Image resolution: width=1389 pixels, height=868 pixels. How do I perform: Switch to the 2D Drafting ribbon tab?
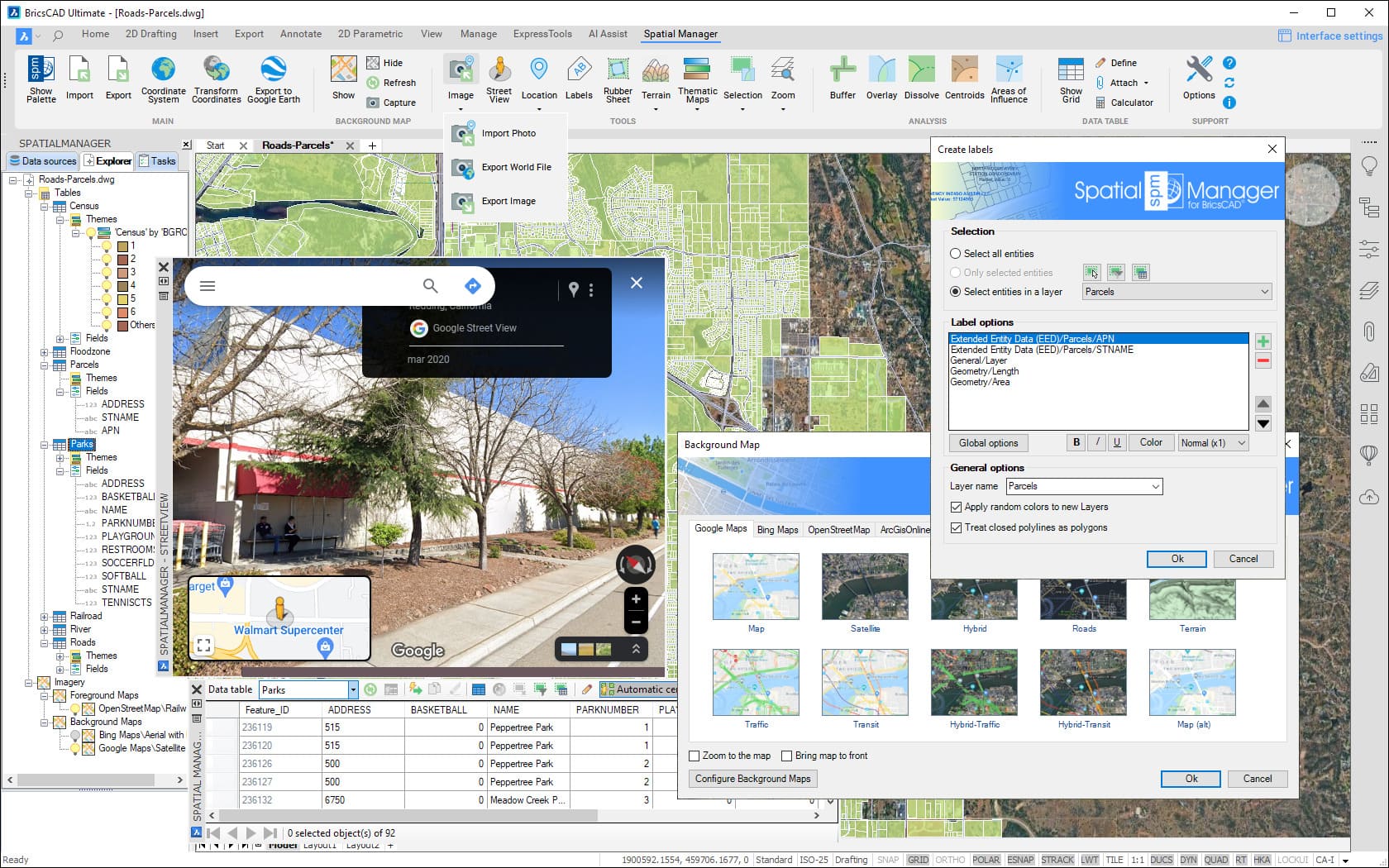click(150, 34)
